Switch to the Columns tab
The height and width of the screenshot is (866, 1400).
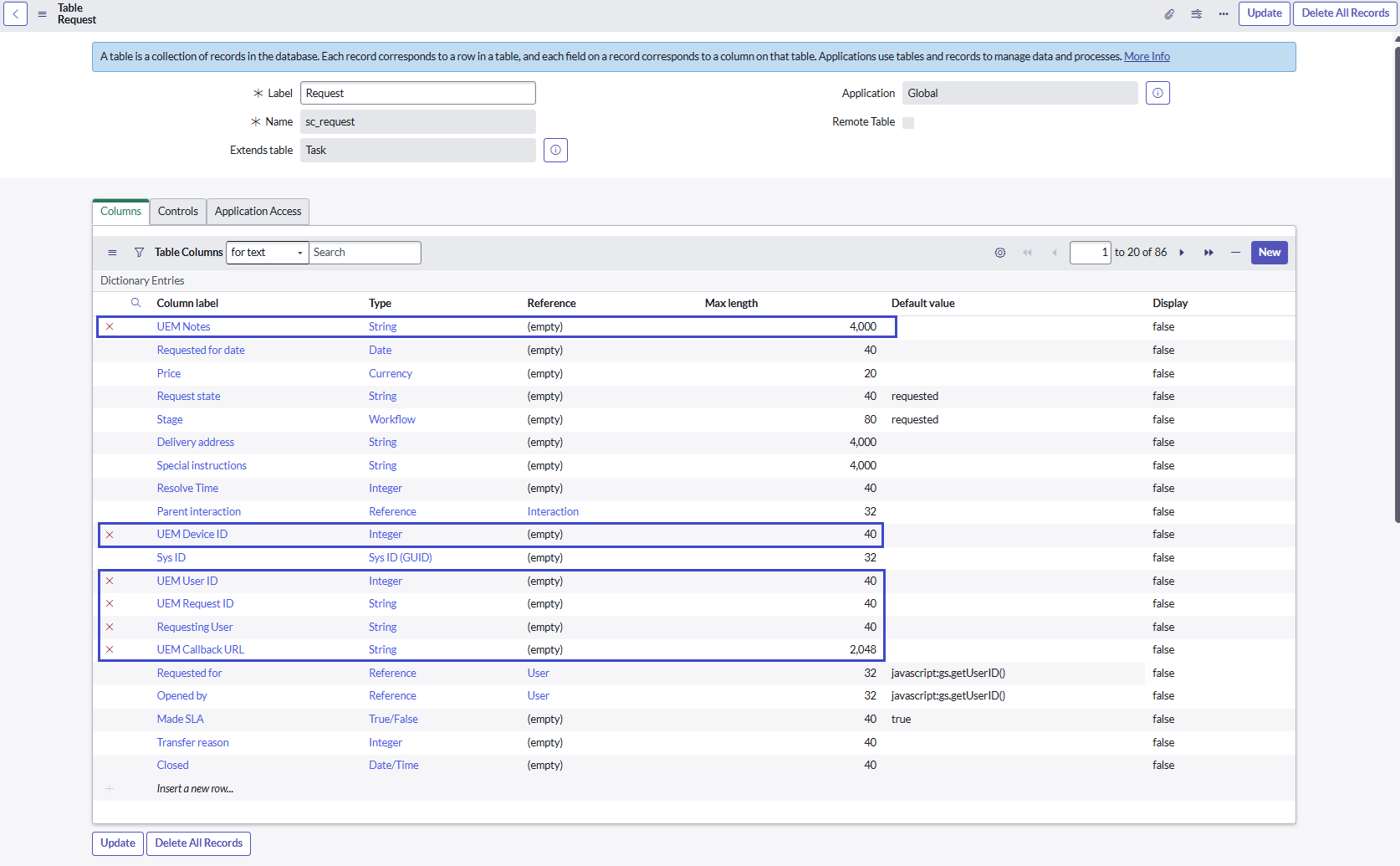coord(120,212)
